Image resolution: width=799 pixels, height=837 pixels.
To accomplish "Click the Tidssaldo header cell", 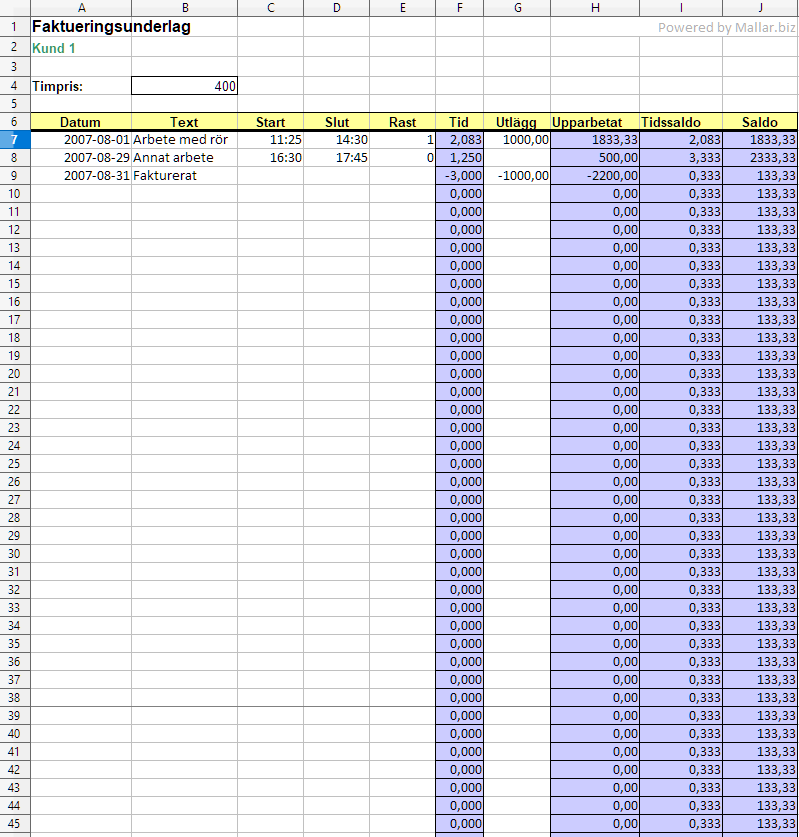I will 681,122.
